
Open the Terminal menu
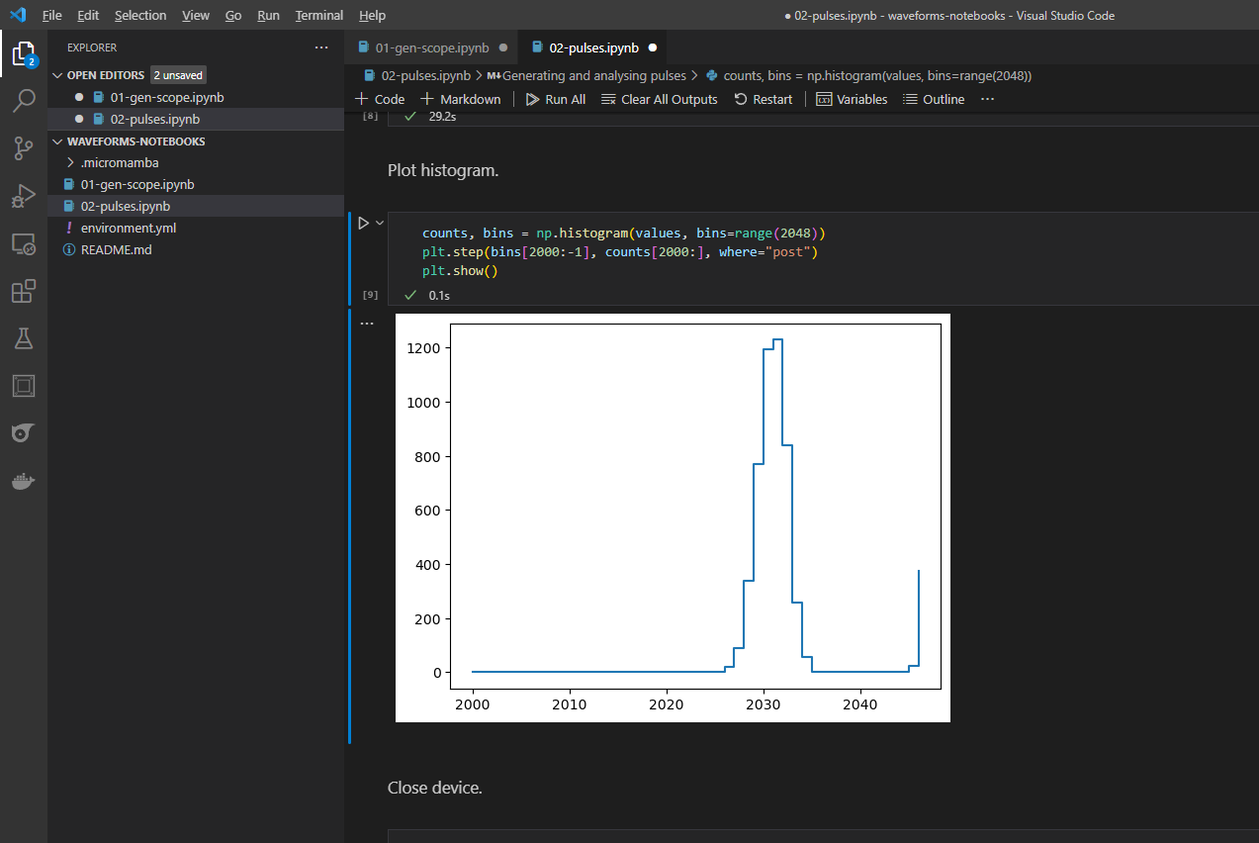pos(318,15)
